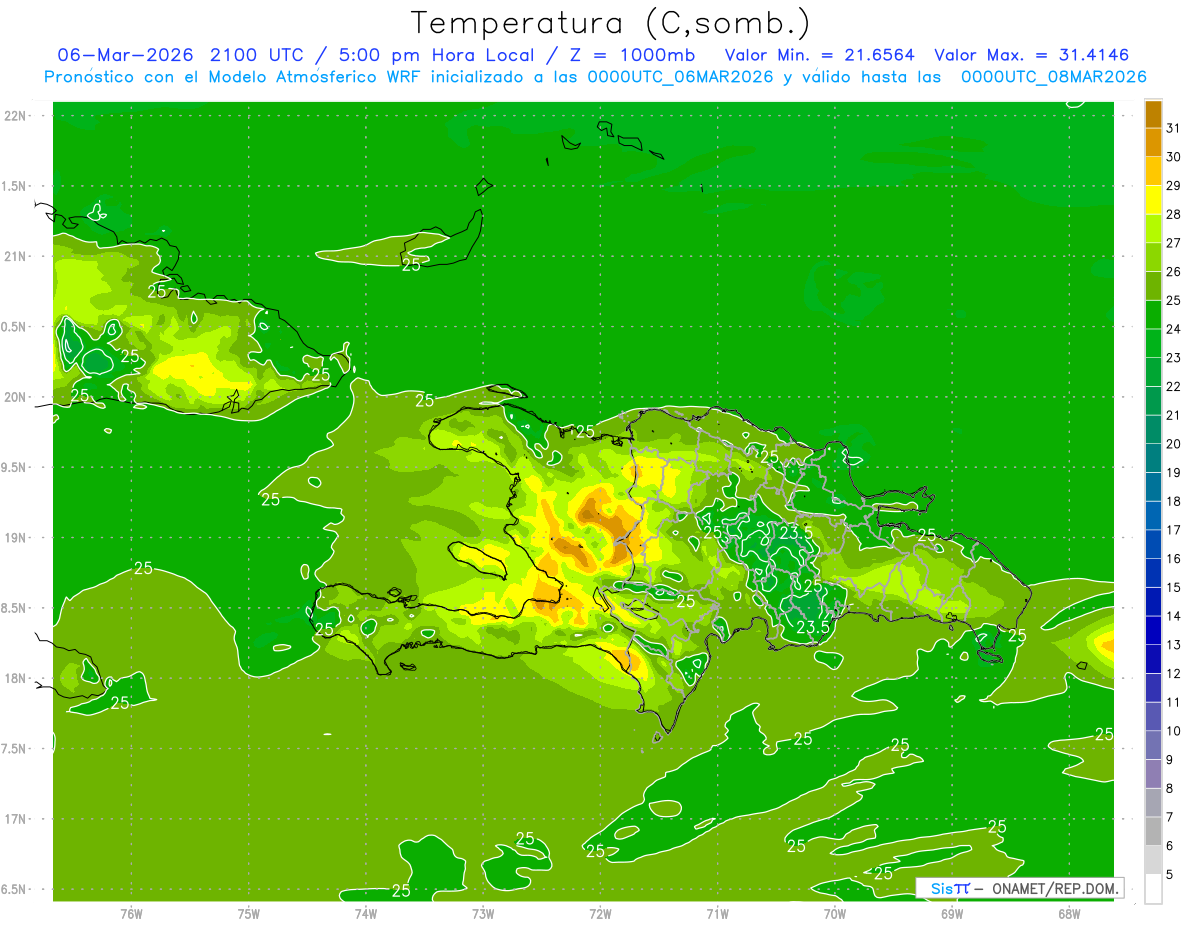Click the "70W" longitude label

coord(835,913)
